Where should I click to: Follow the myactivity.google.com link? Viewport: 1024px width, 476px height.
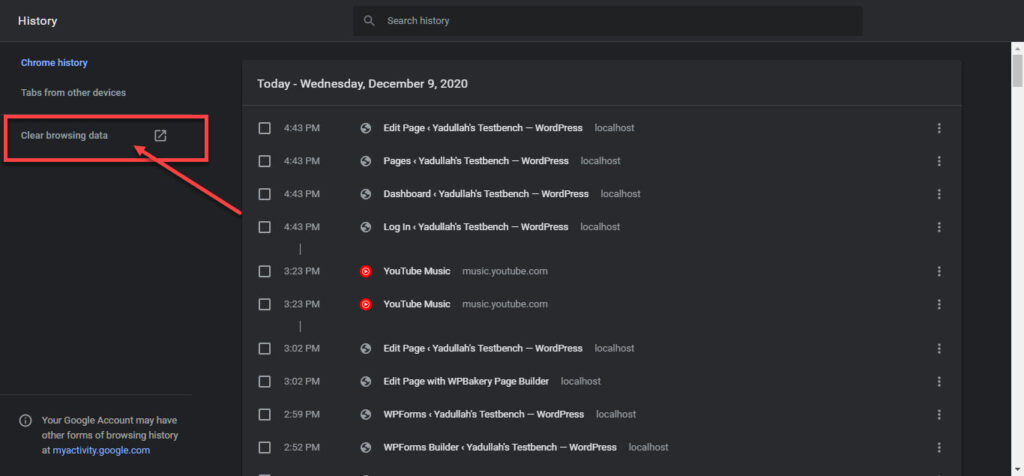[x=101, y=451]
